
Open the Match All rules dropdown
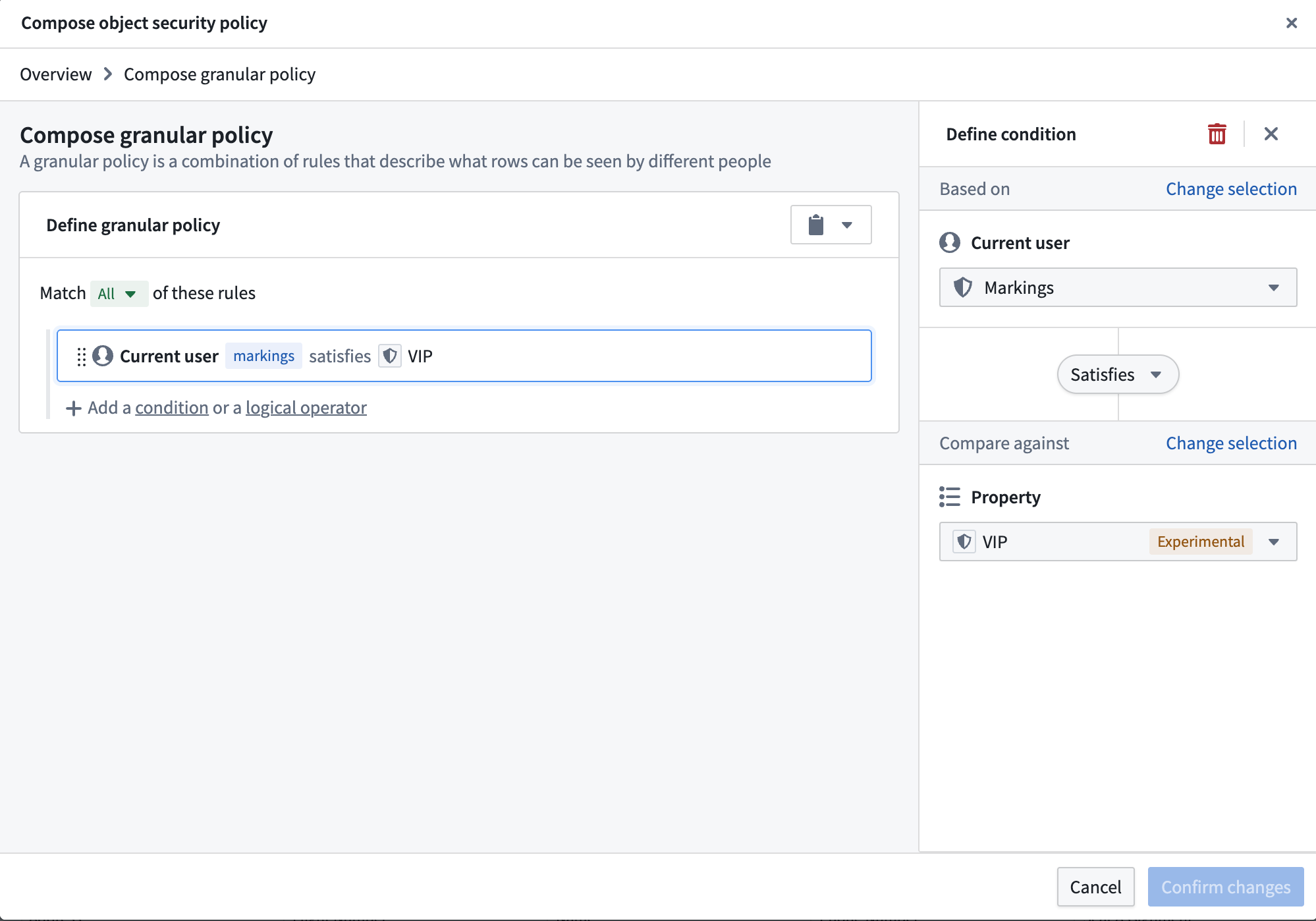tap(119, 293)
